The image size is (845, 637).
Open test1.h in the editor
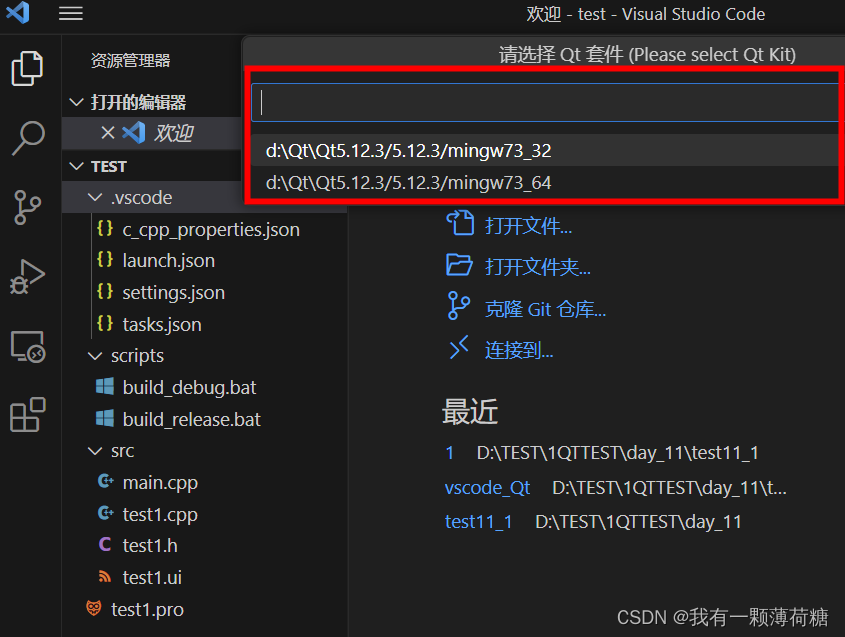(150, 545)
